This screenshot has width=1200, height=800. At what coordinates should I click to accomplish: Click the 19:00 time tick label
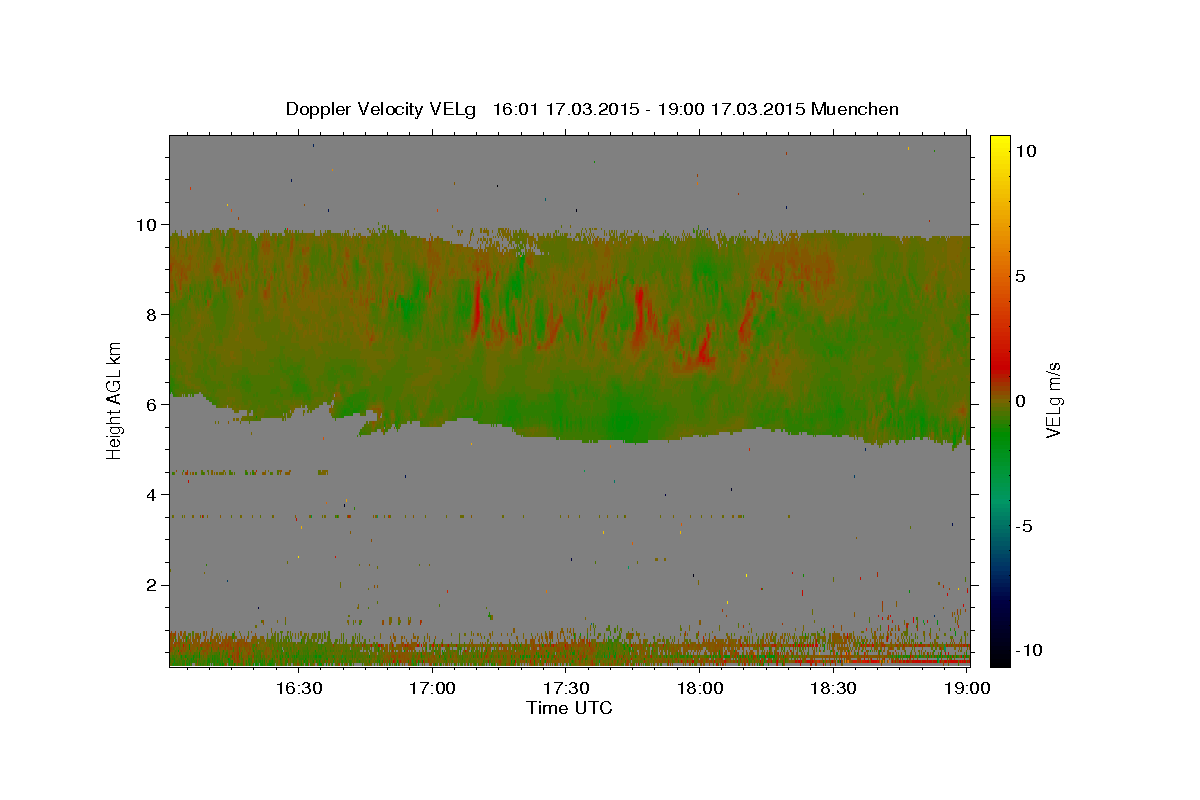click(966, 688)
